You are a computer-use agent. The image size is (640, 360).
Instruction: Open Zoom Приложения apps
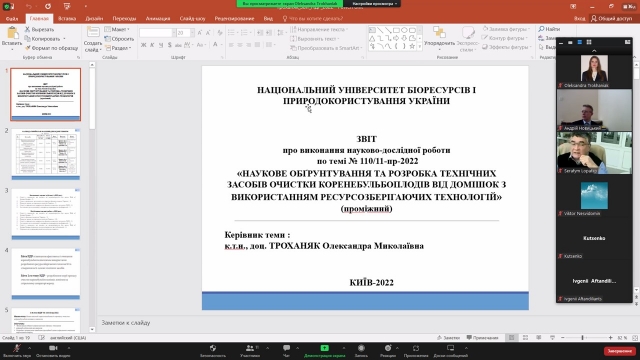(416, 350)
